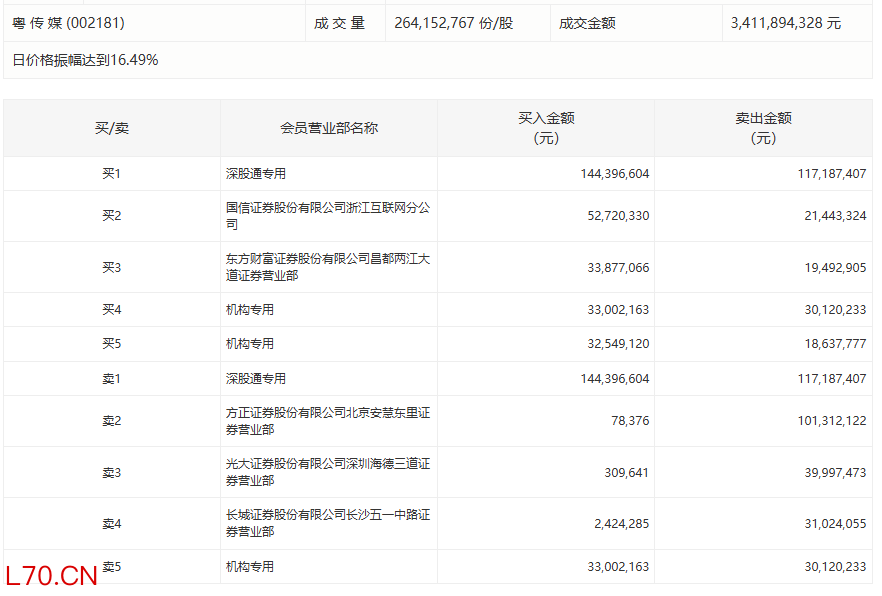
Task: Select the 买1 row label
Action: [x=112, y=174]
